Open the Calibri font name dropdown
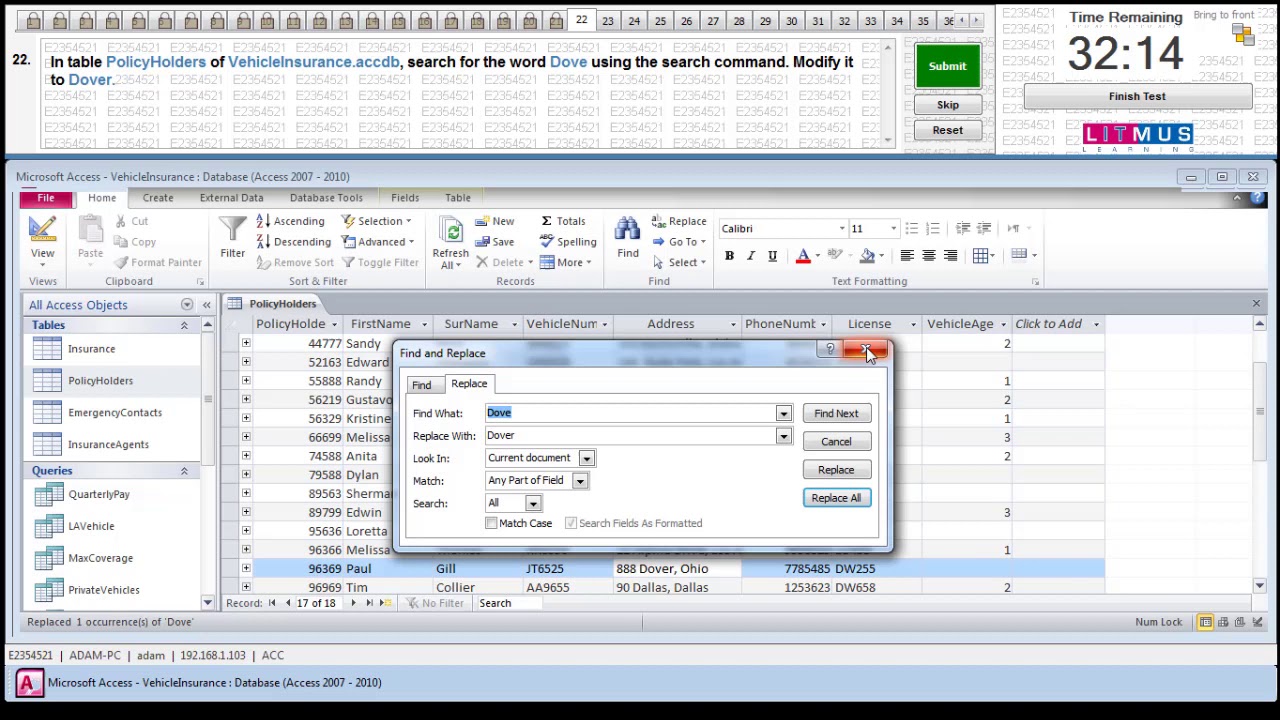This screenshot has width=1280, height=720. click(x=841, y=229)
